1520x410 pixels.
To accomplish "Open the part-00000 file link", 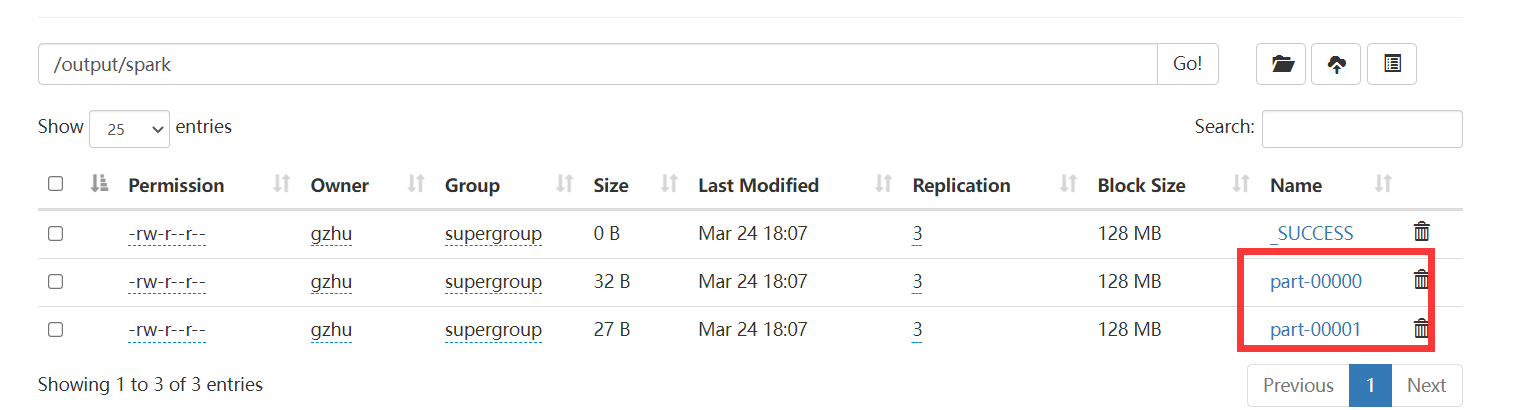I will point(1316,282).
